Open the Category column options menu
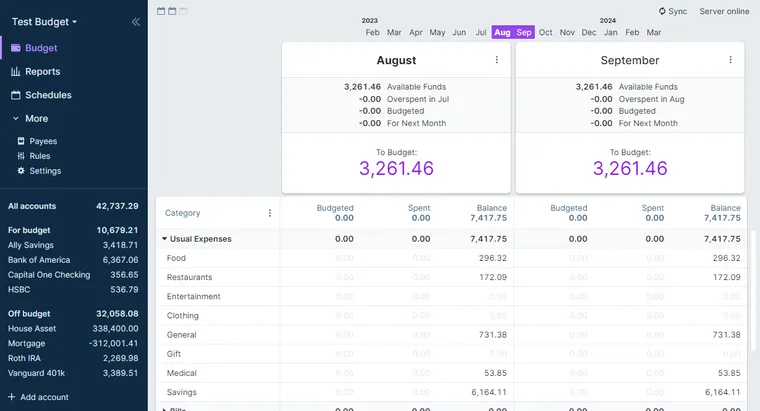This screenshot has height=411, width=760. point(270,213)
